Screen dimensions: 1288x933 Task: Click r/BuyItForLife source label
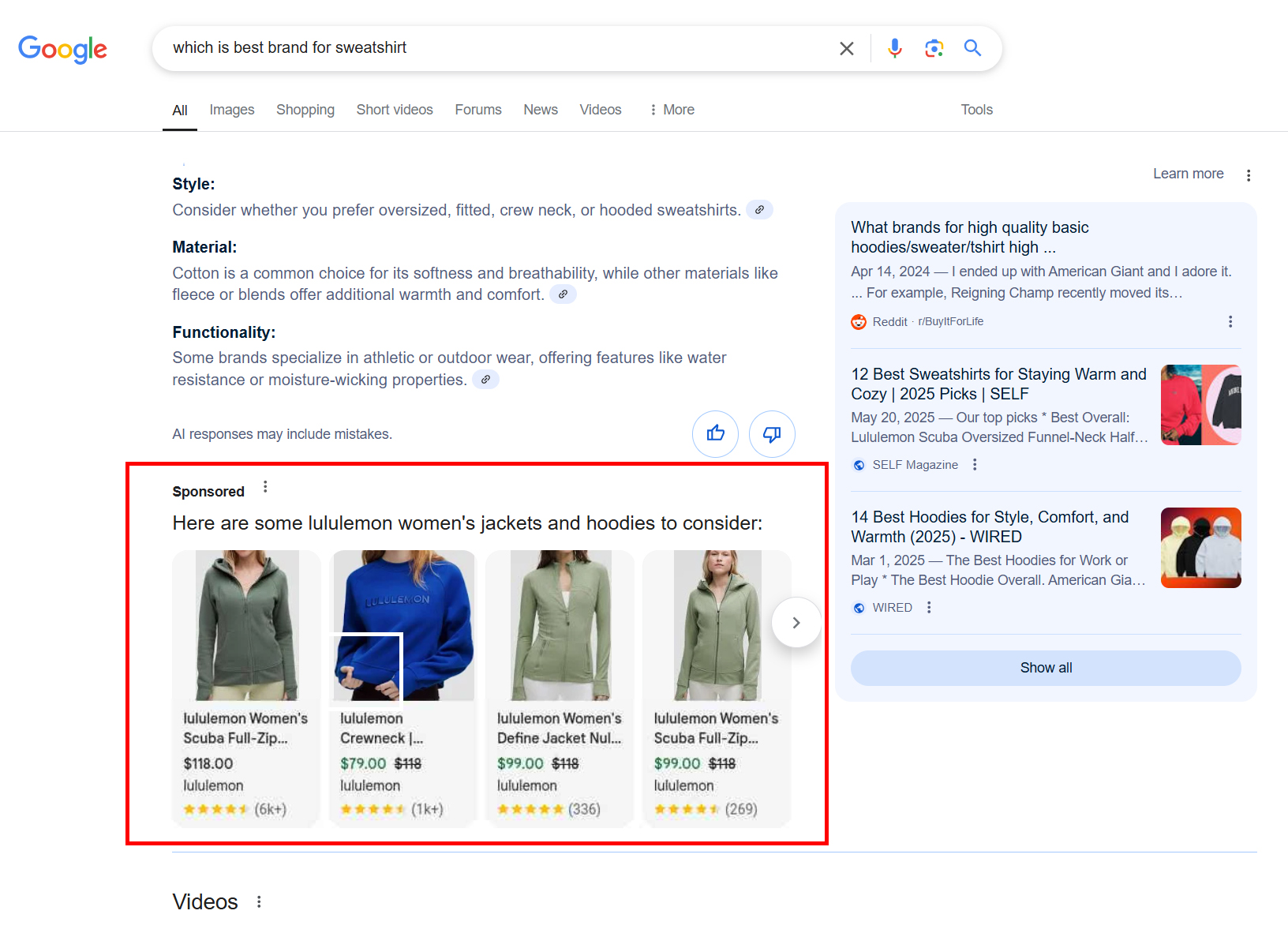click(x=951, y=321)
